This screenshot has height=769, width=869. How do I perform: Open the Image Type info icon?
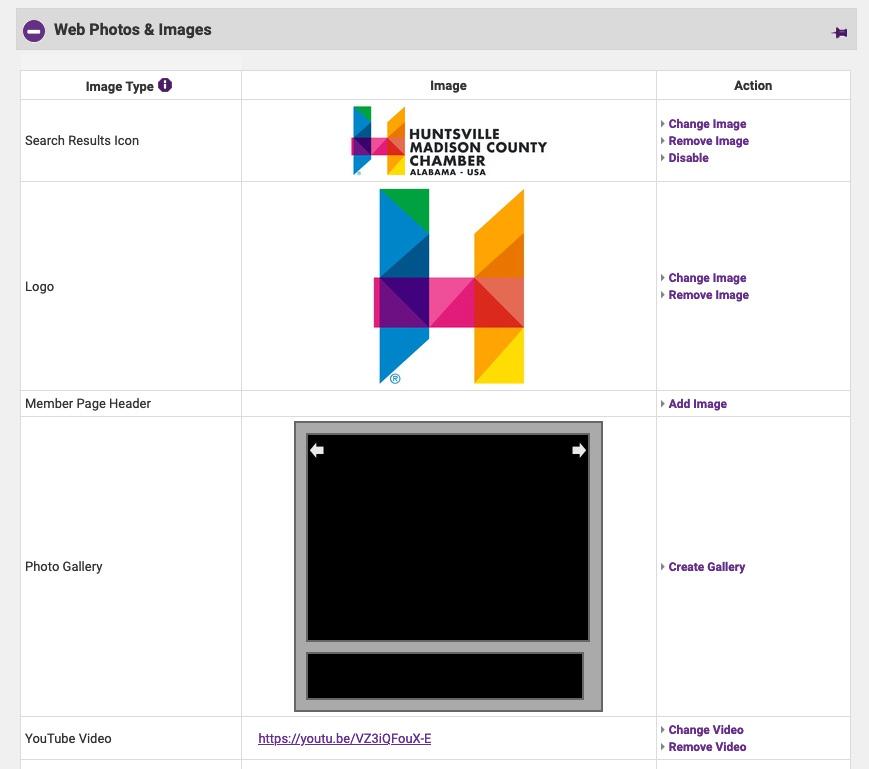(x=165, y=85)
